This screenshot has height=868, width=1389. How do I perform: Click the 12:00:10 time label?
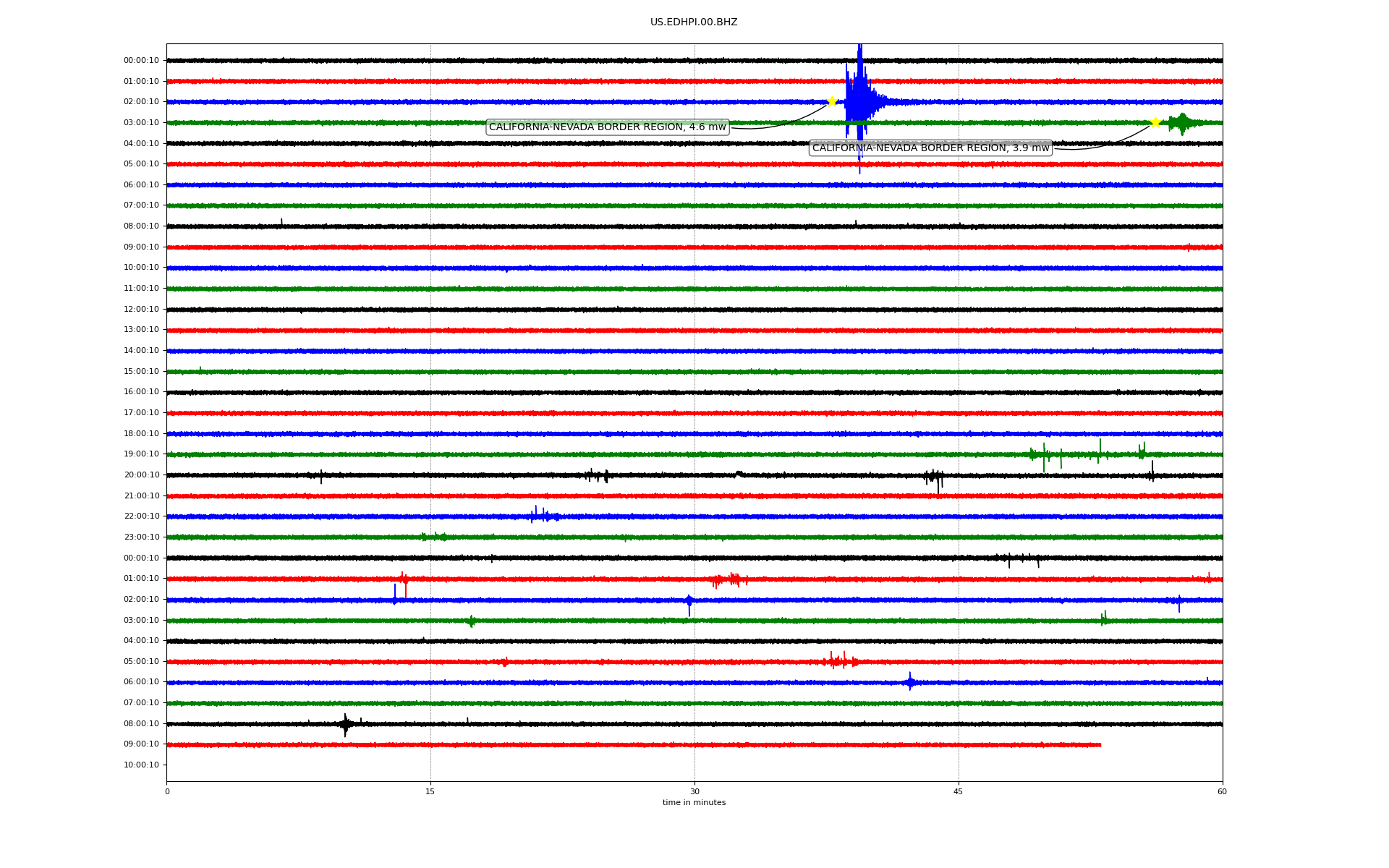[x=141, y=310]
